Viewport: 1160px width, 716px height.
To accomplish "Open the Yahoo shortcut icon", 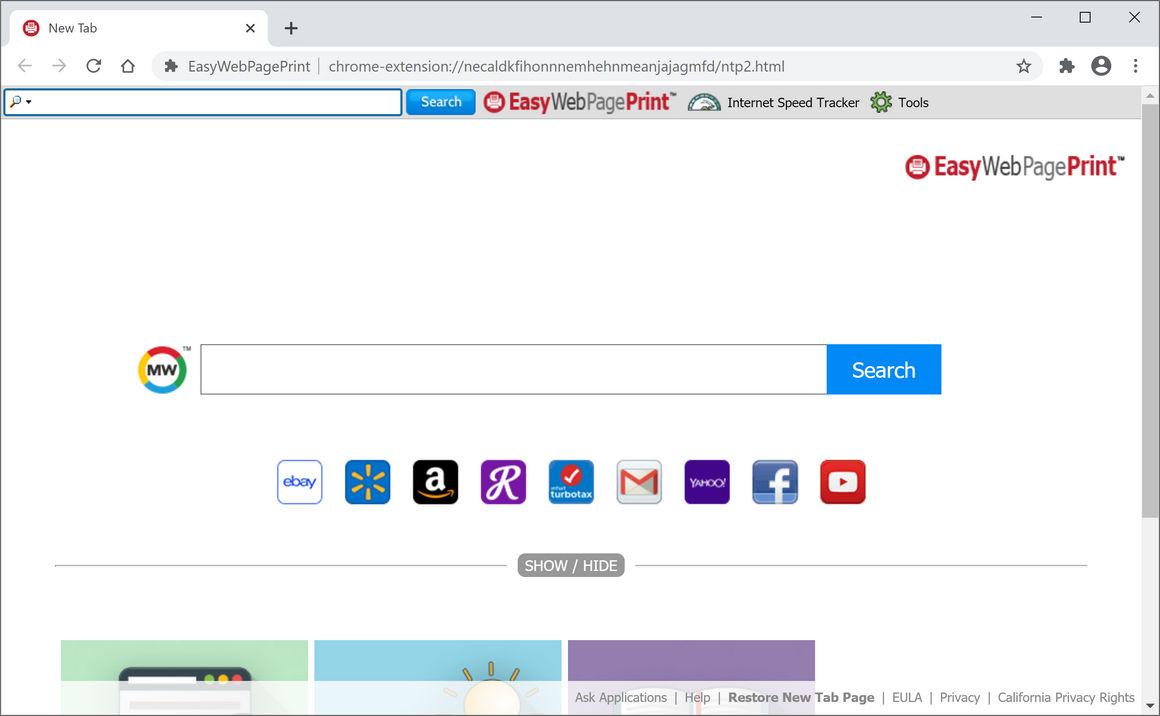I will (707, 482).
